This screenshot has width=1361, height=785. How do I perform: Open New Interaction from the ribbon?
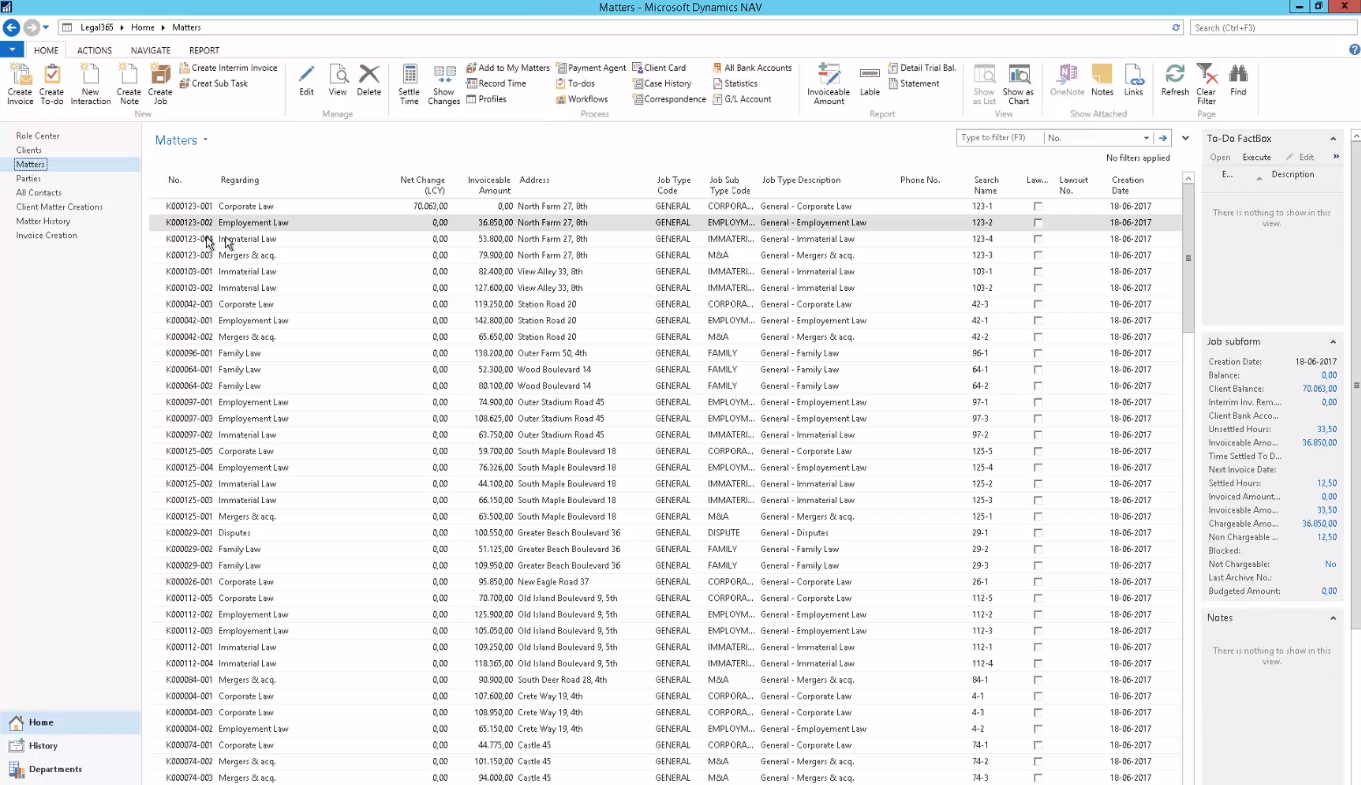point(90,84)
